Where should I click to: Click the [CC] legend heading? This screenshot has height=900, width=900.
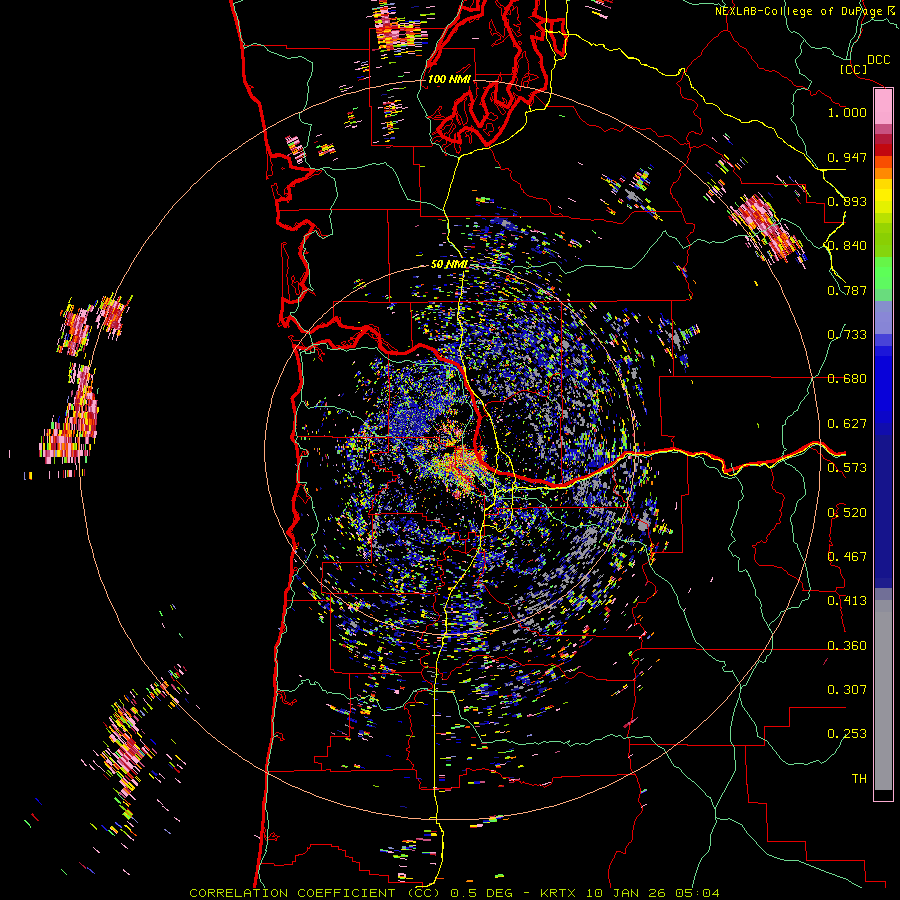853,69
